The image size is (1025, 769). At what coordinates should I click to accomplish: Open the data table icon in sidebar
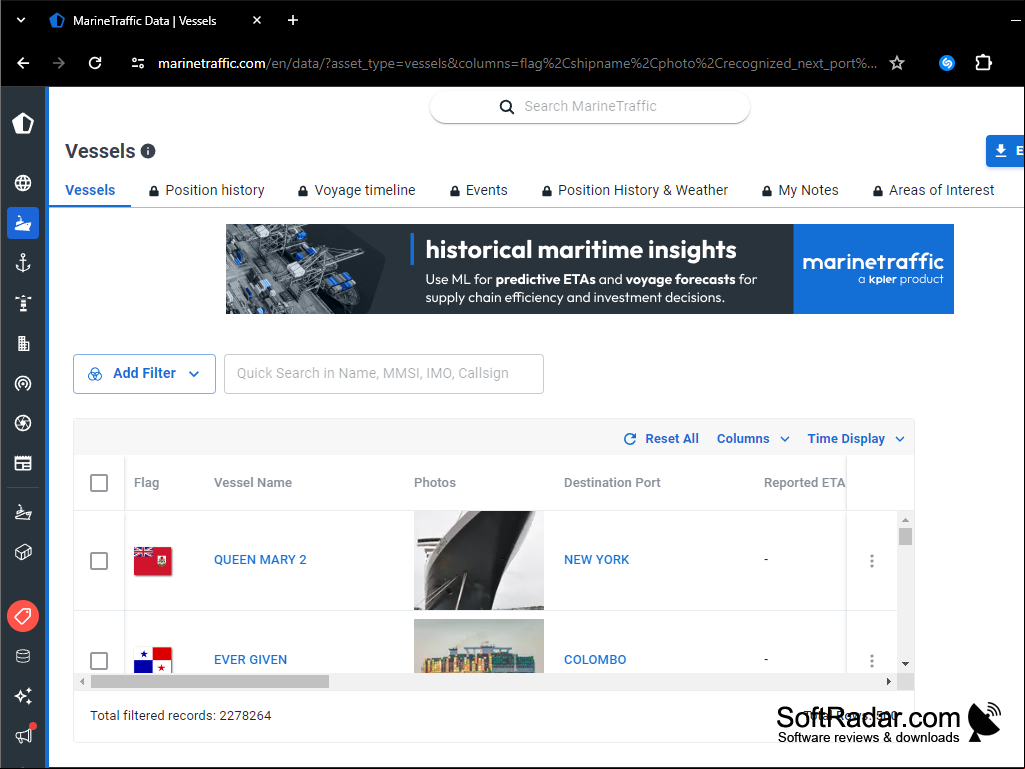23,463
